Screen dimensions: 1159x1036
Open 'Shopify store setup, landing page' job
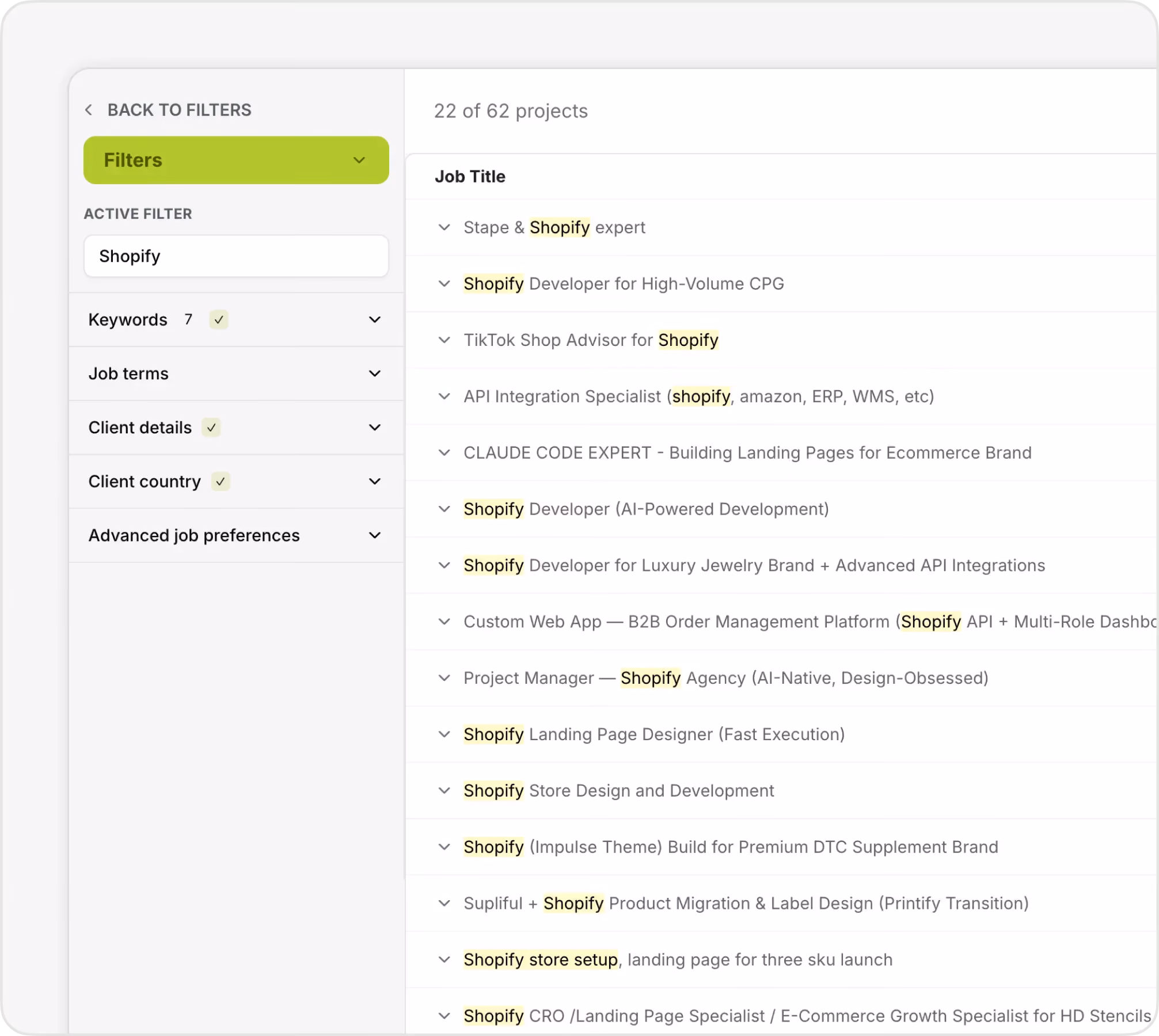click(x=678, y=960)
